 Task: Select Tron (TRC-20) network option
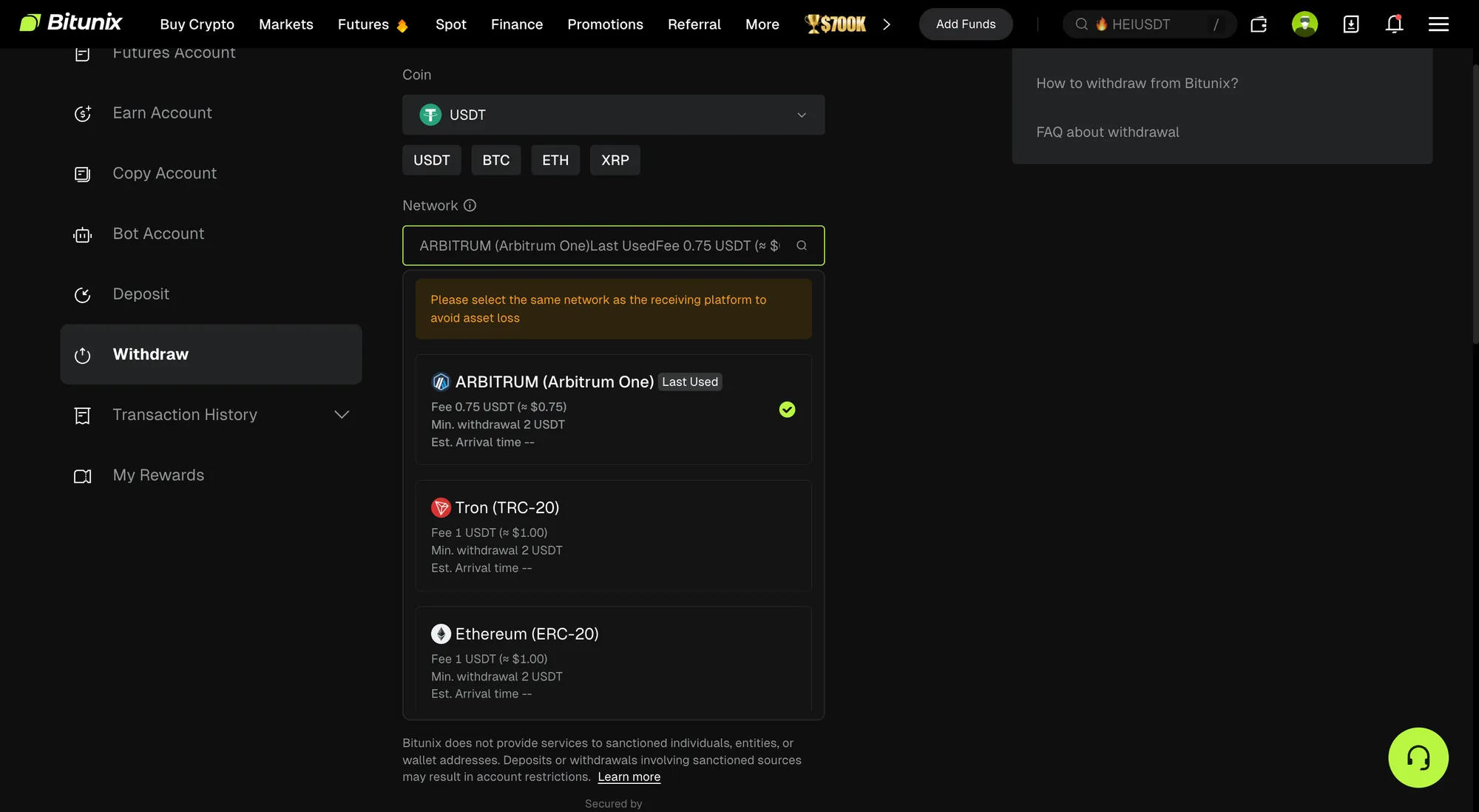[613, 535]
